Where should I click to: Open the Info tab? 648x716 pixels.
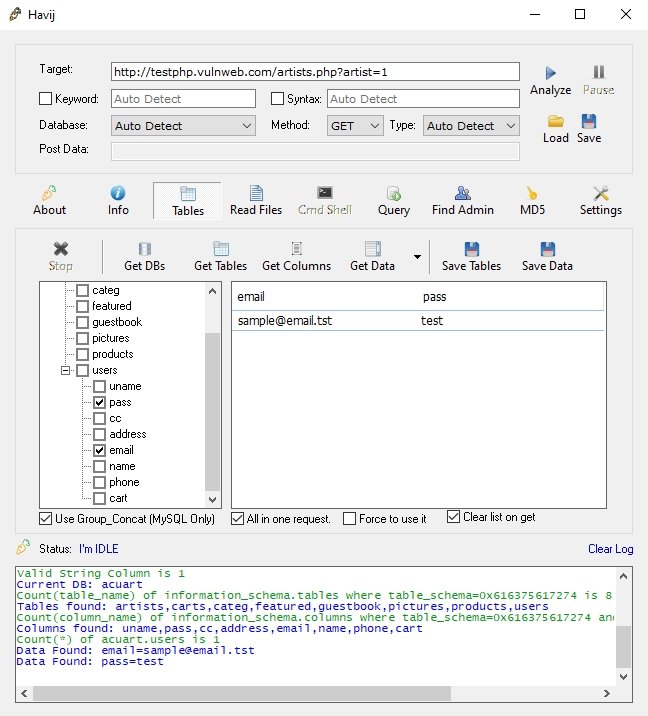pyautogui.click(x=118, y=201)
